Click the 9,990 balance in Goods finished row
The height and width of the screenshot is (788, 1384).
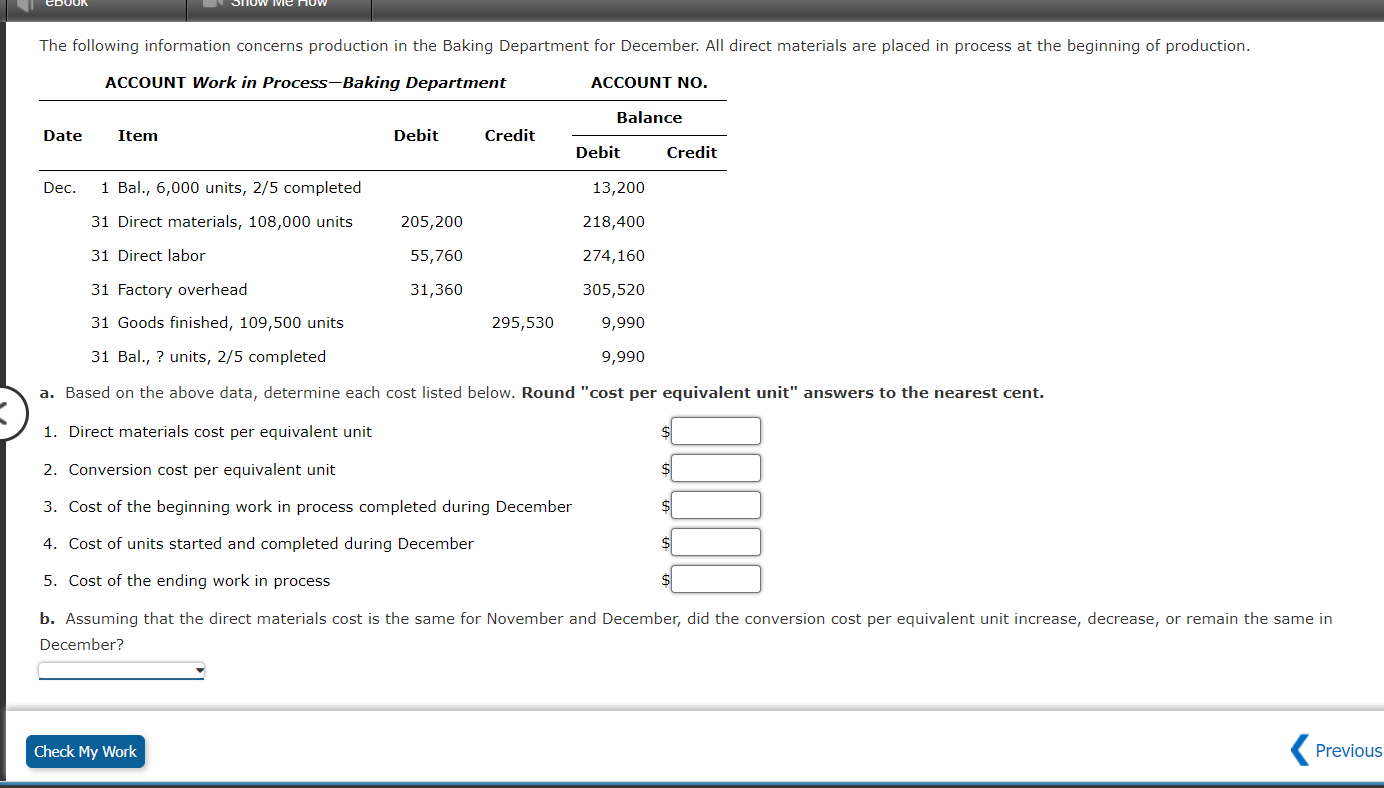pyautogui.click(x=623, y=323)
